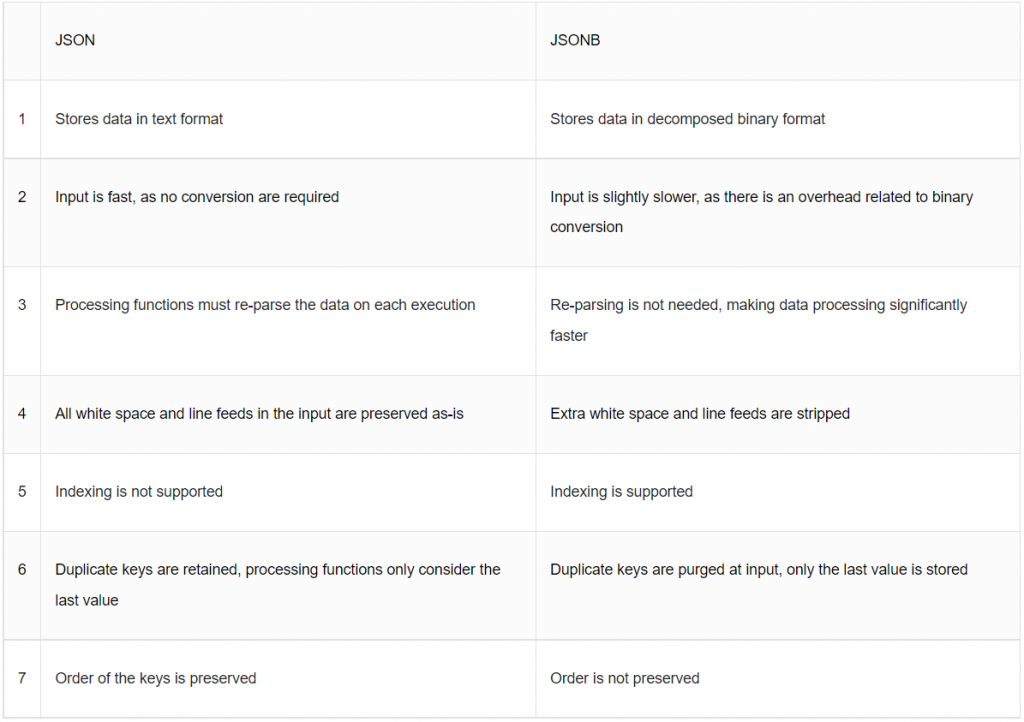
Task: Select row number 5 cell
Action: [22, 492]
